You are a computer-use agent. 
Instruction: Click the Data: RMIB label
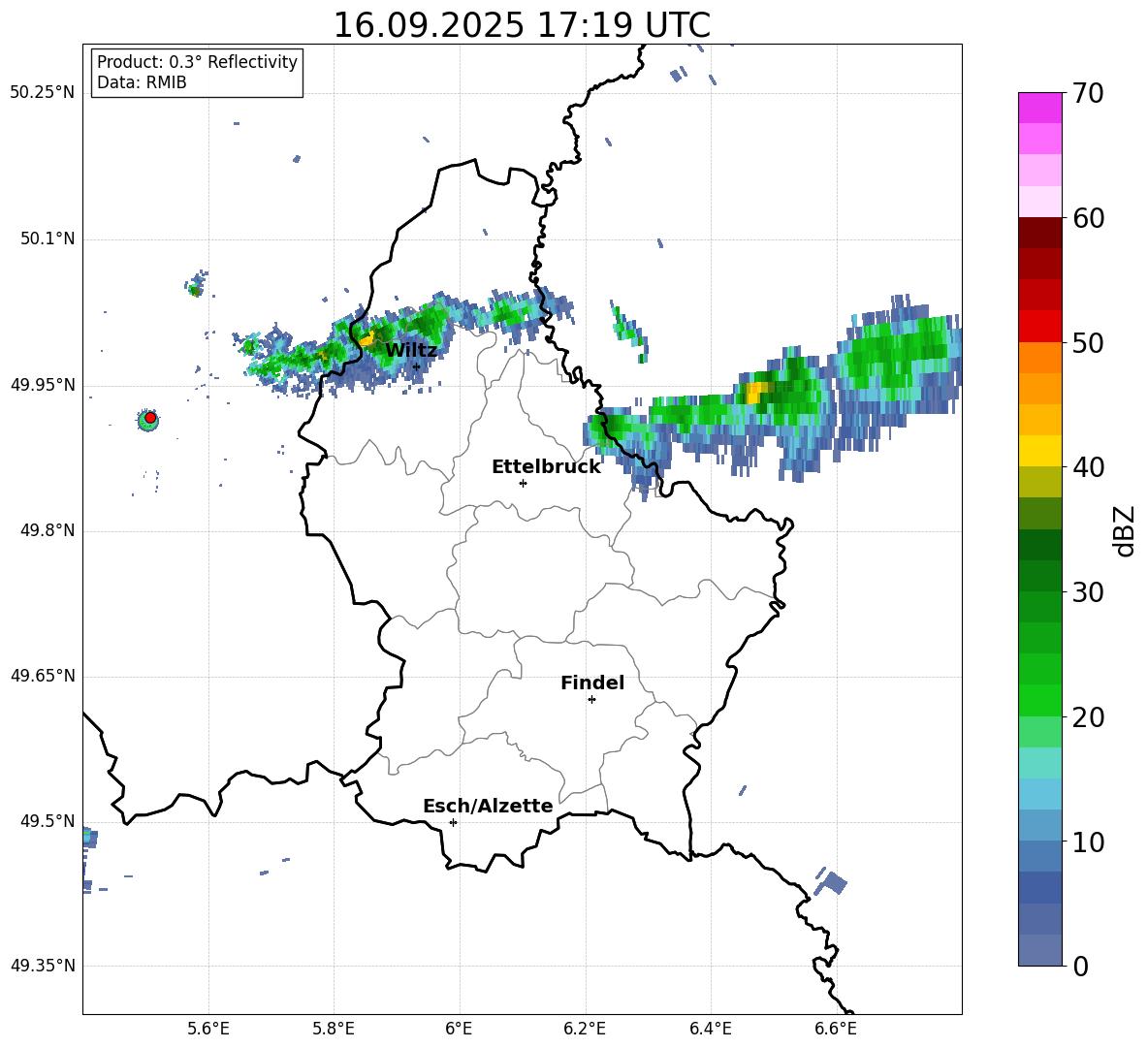pos(142,82)
